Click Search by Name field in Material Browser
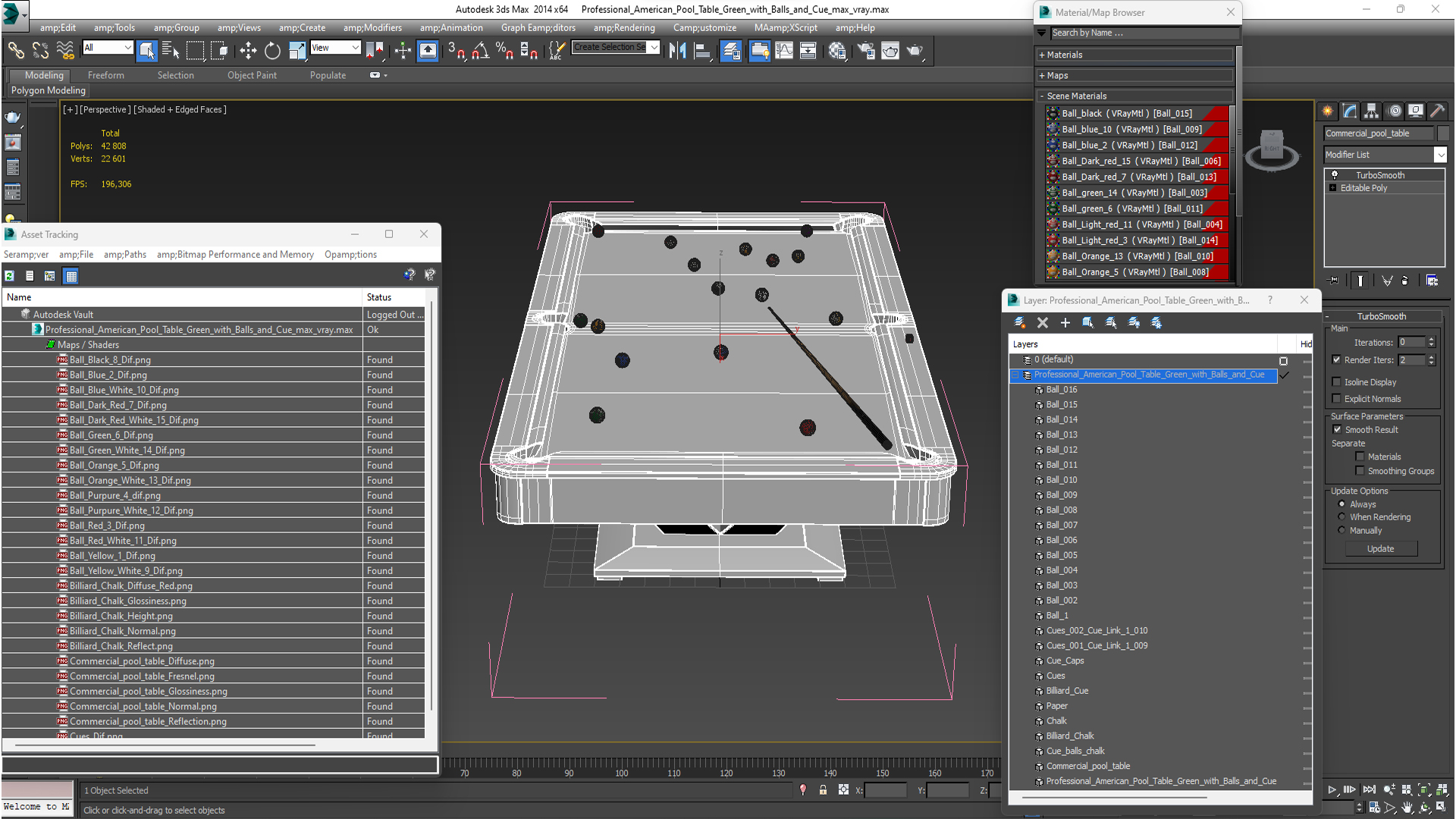Screen dimensions: 1456x819 [1144, 33]
